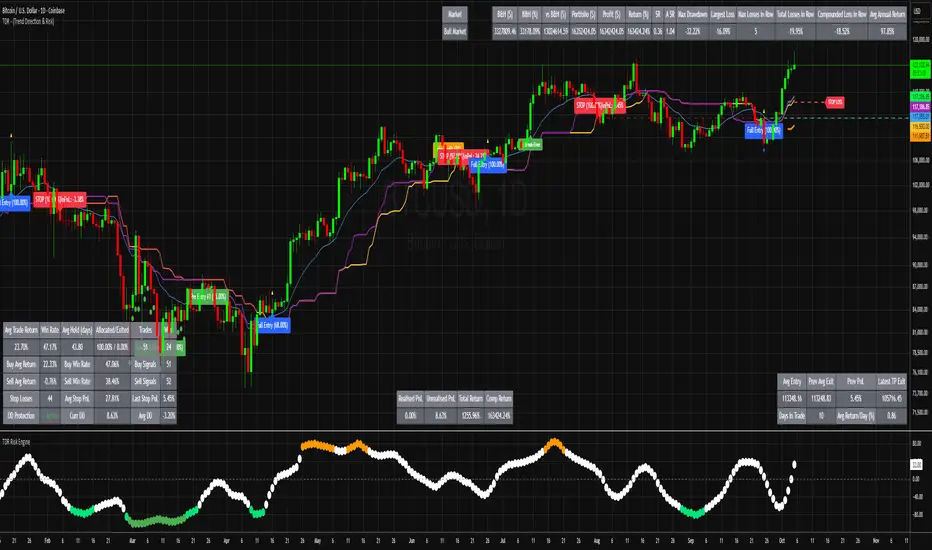Click the 'Sell Avg Return' label cell
The width and height of the screenshot is (932, 550).
pyautogui.click(x=21, y=382)
